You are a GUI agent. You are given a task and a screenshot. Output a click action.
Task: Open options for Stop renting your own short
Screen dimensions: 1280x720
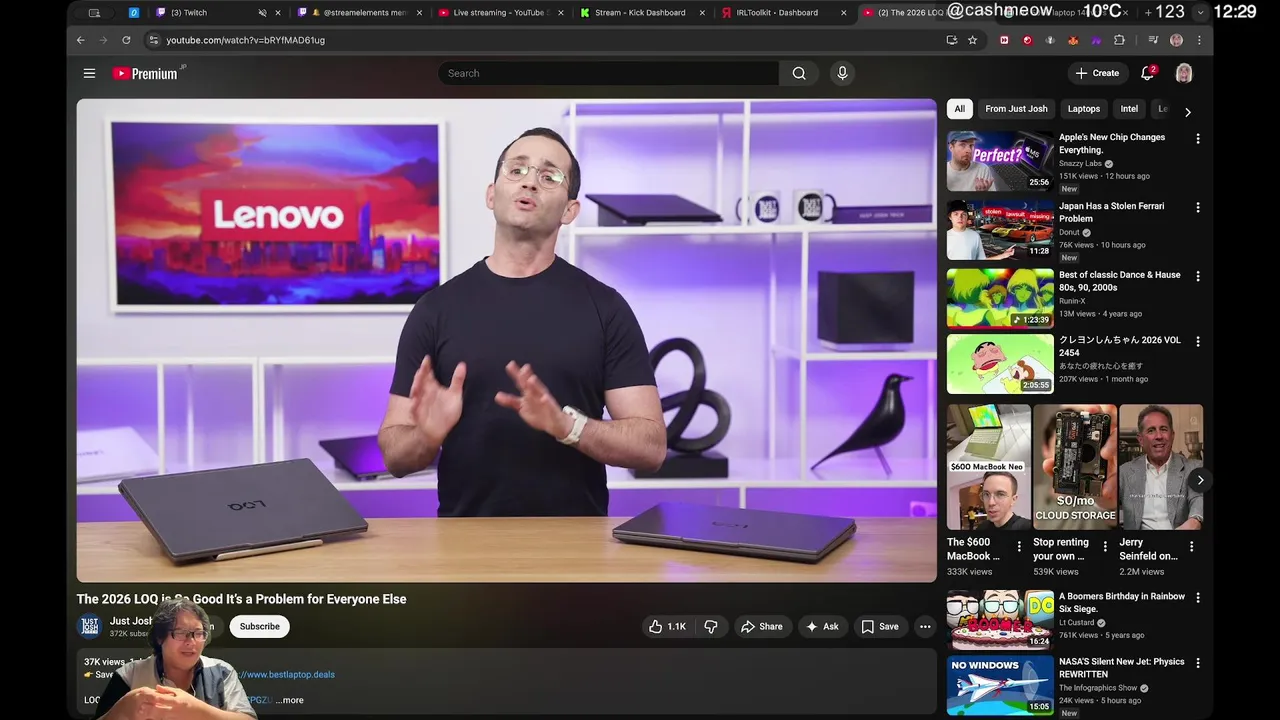[1105, 546]
